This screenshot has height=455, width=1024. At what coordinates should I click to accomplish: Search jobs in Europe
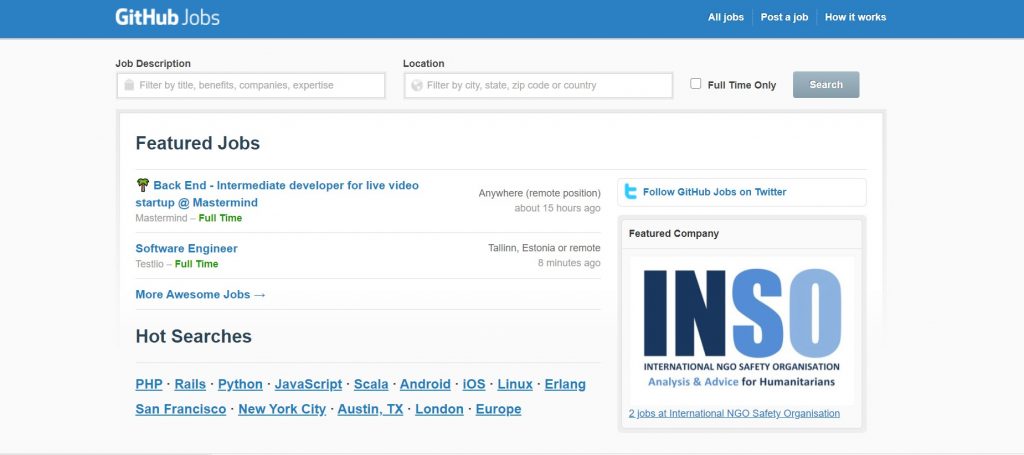498,409
